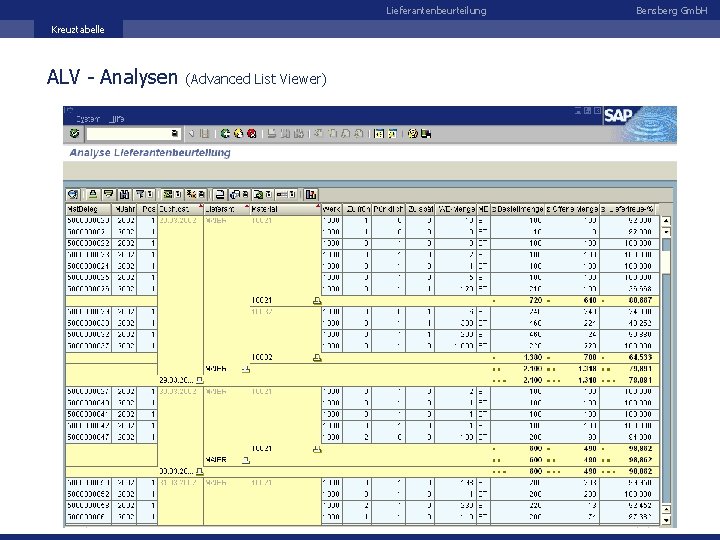Click the red Cancel icon
720x540 pixels.
252,134
